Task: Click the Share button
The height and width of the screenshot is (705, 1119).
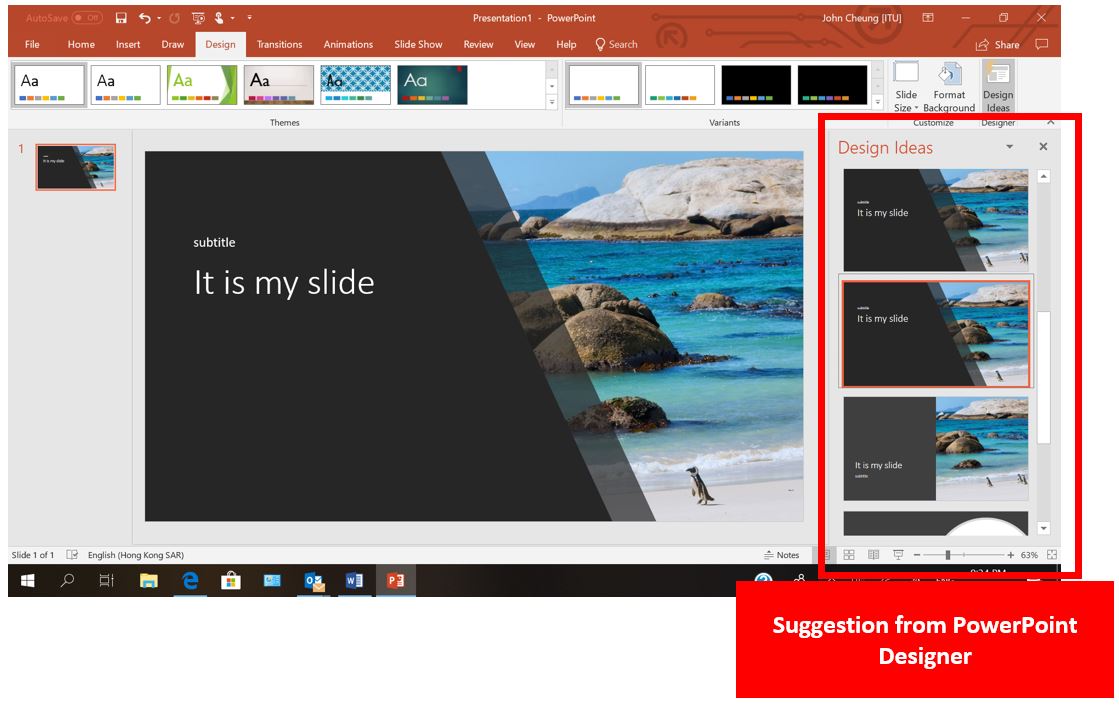Action: (x=997, y=44)
